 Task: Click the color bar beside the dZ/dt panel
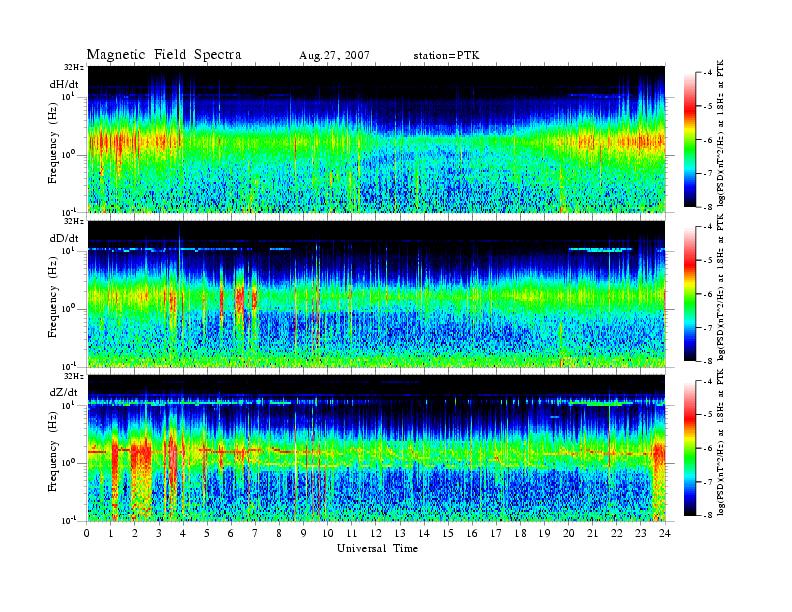click(x=690, y=448)
